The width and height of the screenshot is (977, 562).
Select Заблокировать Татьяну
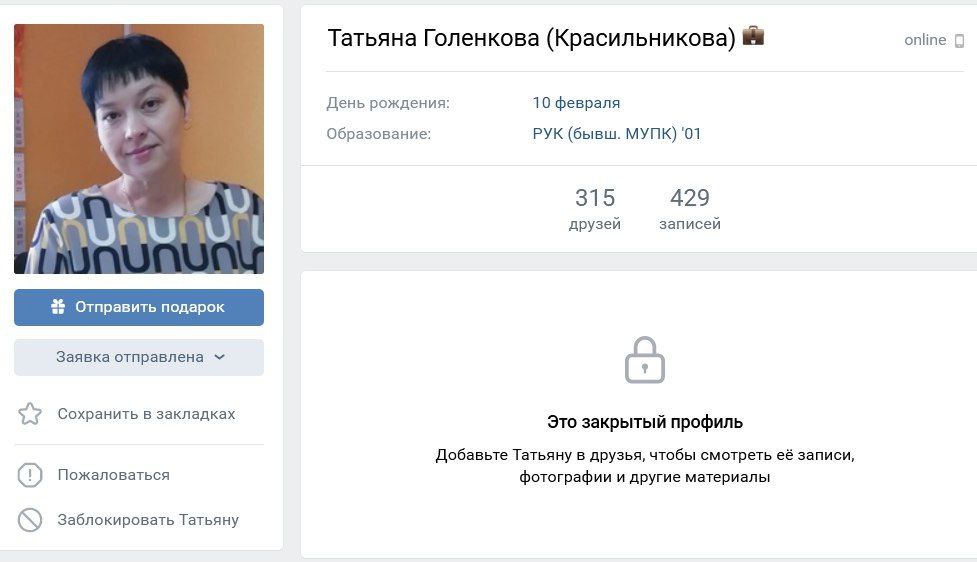pos(148,520)
